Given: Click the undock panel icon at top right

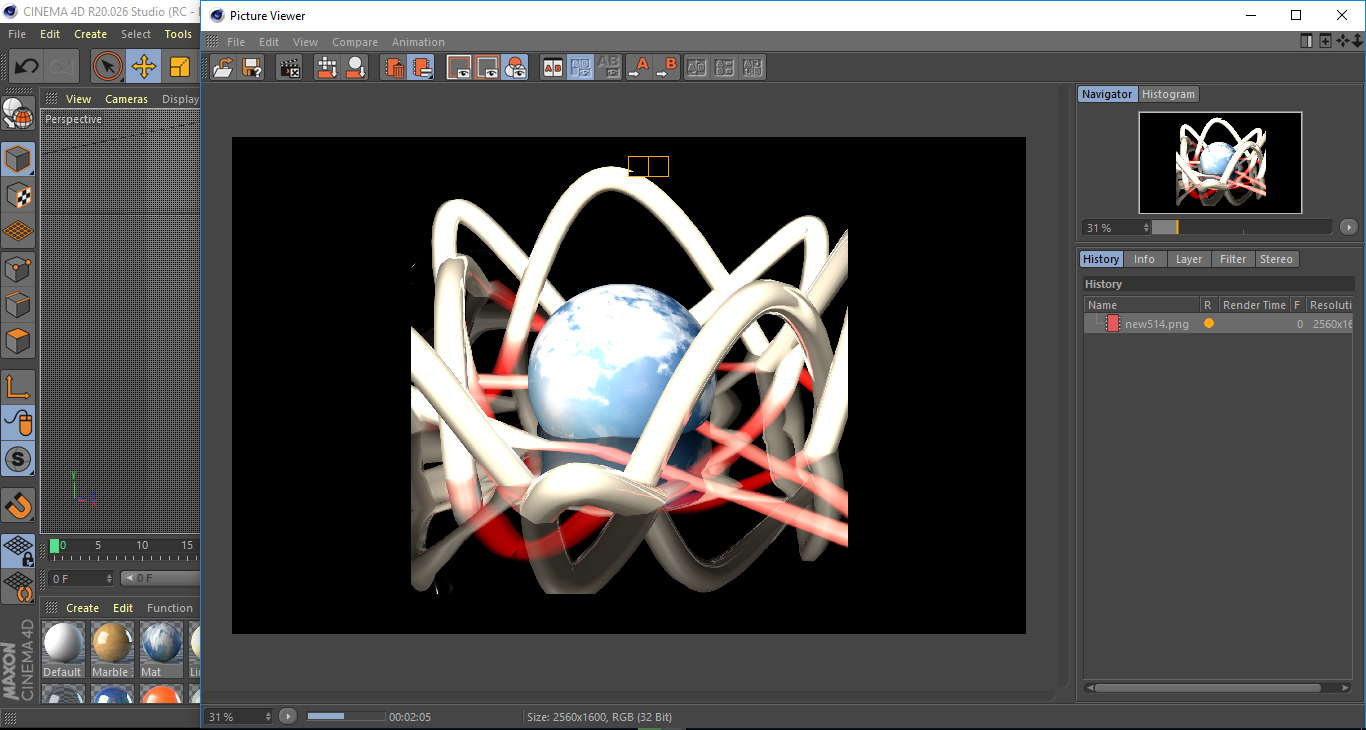Looking at the screenshot, I should [x=1306, y=41].
